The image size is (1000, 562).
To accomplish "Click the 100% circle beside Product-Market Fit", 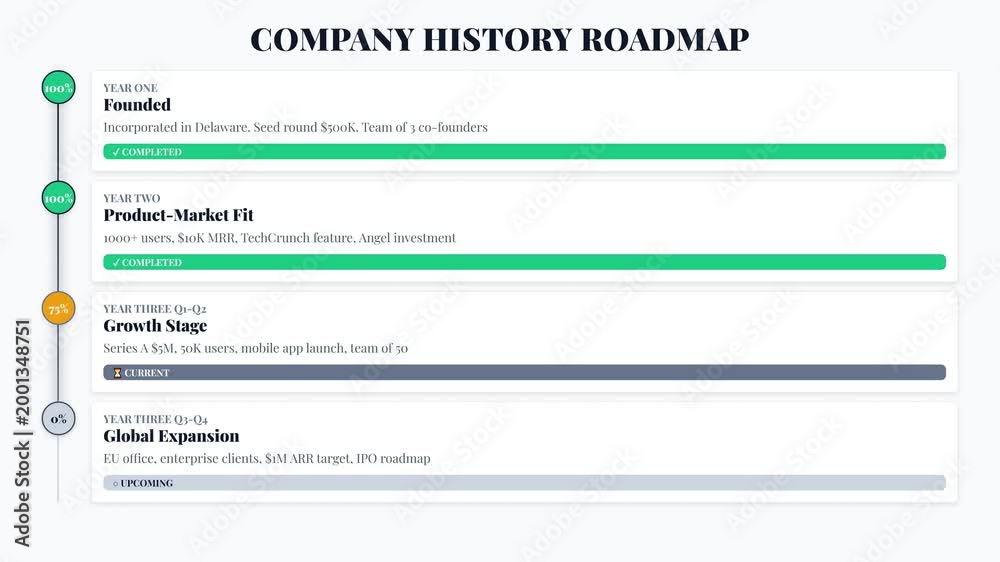I will [58, 198].
